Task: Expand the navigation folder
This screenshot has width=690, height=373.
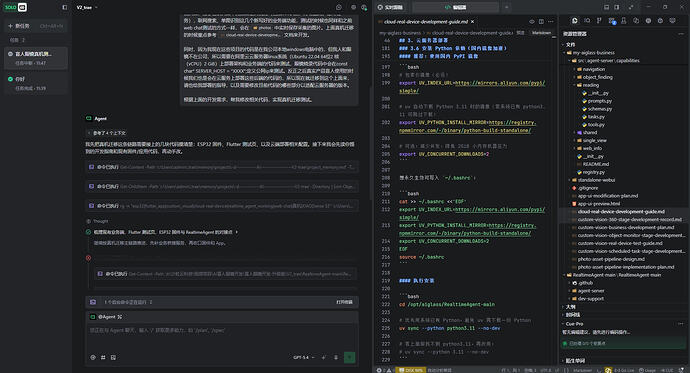Action: pyautogui.click(x=590, y=69)
